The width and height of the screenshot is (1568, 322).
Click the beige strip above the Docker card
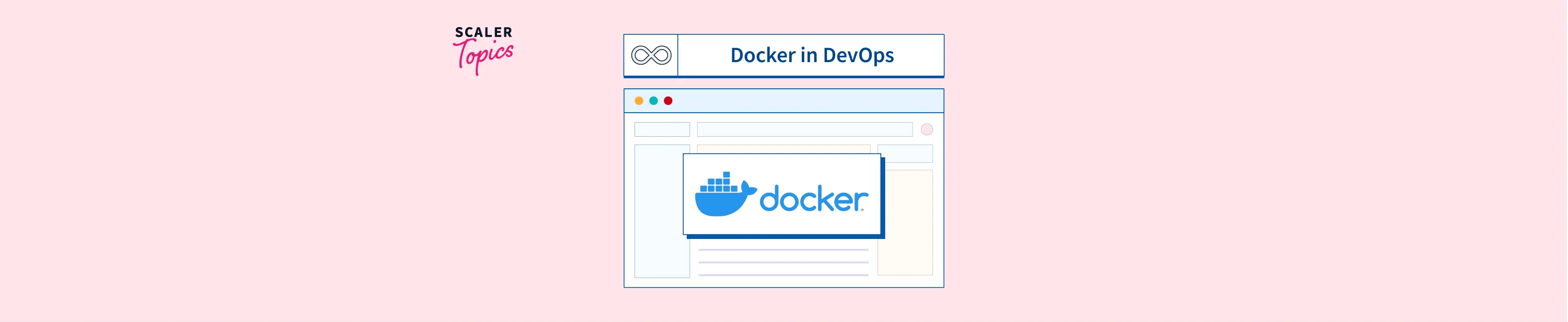[783, 148]
